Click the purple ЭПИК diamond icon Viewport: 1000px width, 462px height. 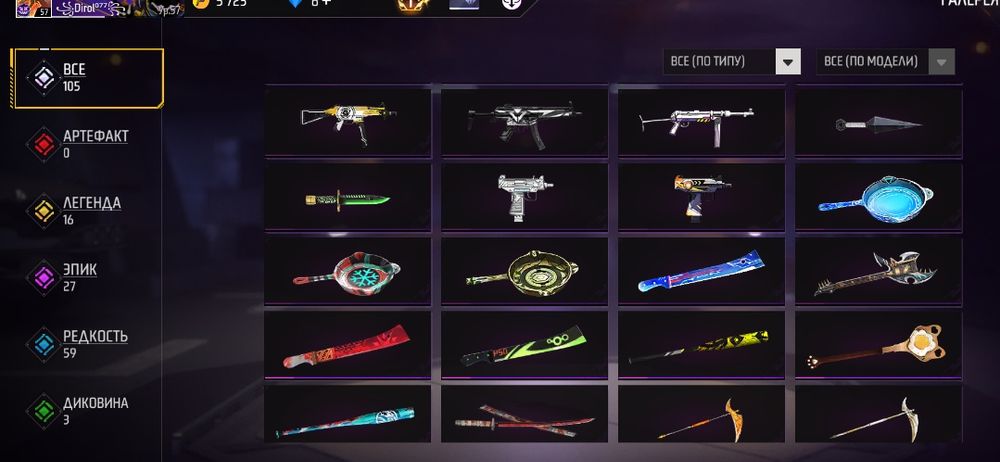click(43, 278)
